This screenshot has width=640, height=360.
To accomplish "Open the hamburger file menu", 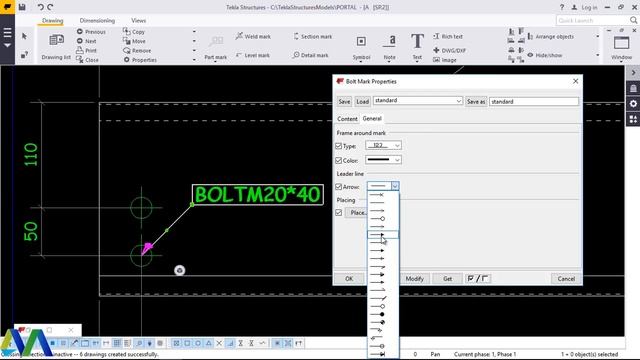I will (x=7, y=33).
